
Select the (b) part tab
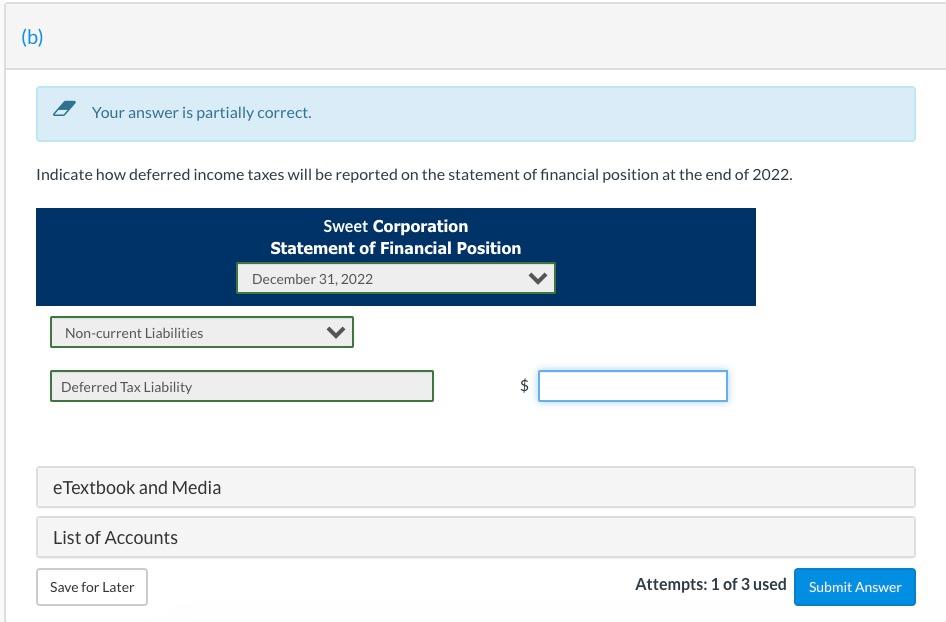click(31, 37)
